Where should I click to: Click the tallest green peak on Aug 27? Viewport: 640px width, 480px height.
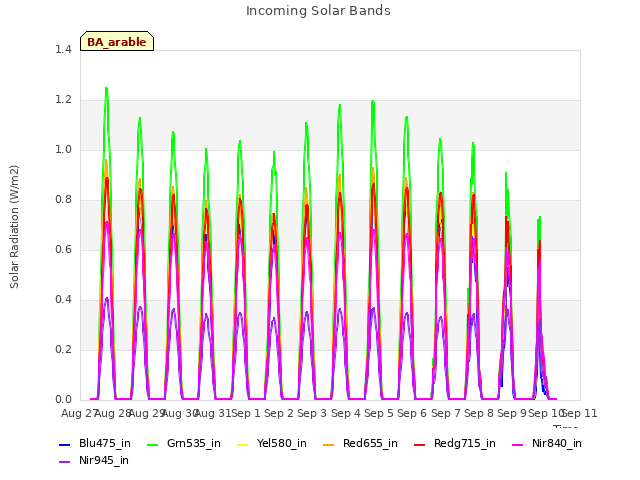tap(107, 88)
